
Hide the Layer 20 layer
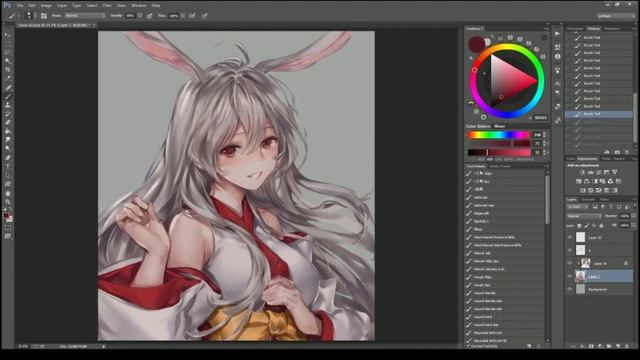(569, 237)
